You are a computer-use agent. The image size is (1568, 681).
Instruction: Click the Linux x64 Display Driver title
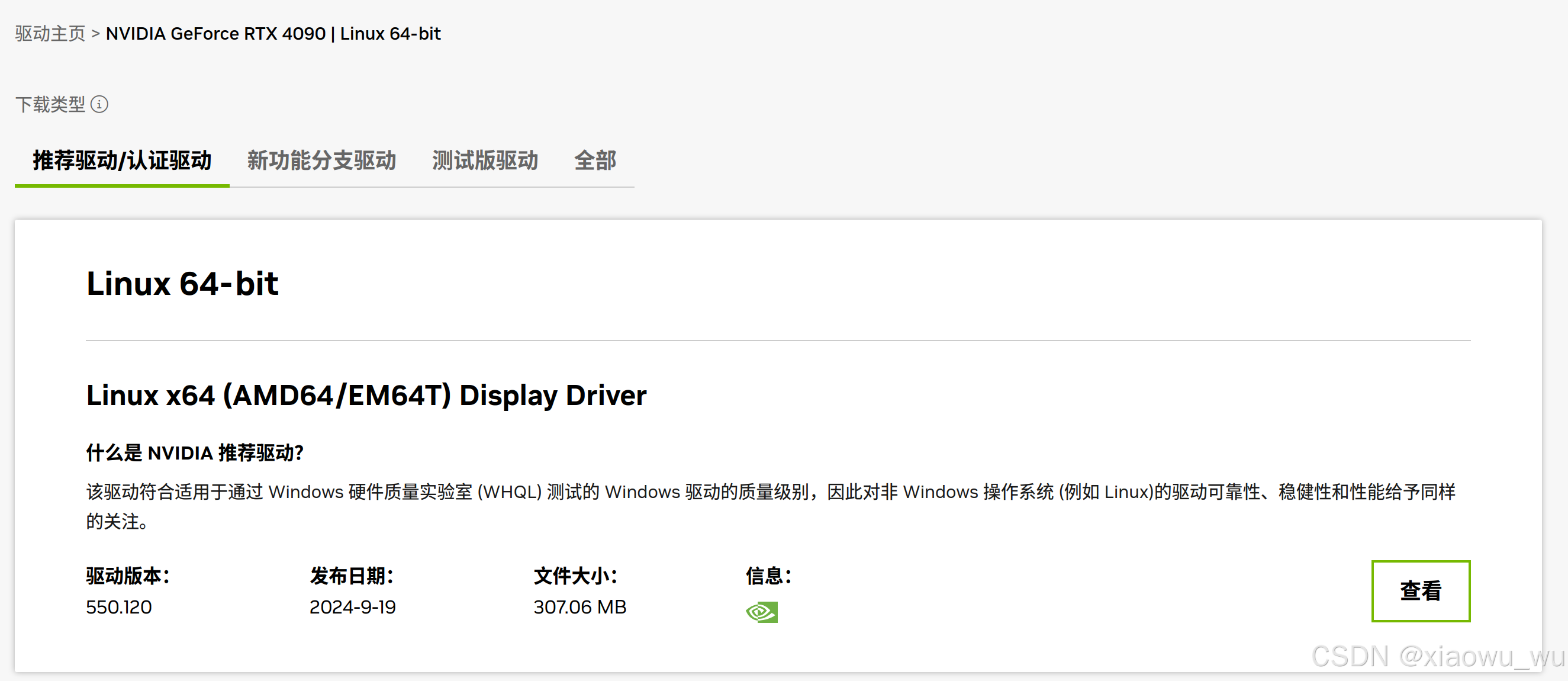click(366, 396)
